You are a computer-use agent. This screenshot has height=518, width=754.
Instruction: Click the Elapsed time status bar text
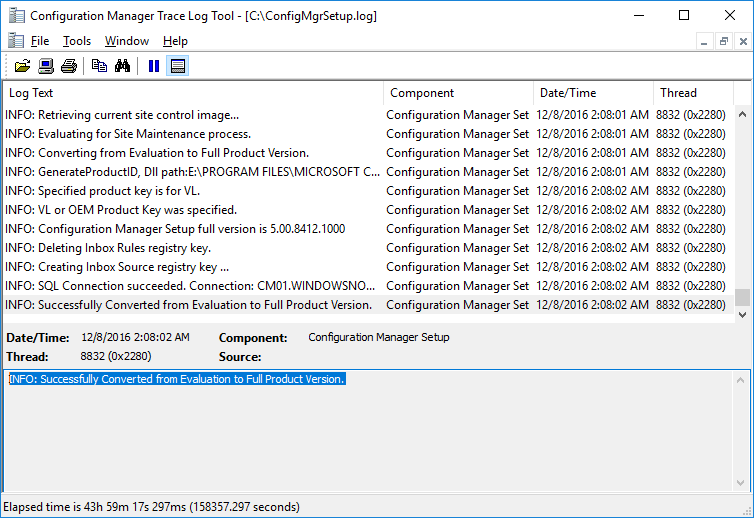[x=151, y=507]
